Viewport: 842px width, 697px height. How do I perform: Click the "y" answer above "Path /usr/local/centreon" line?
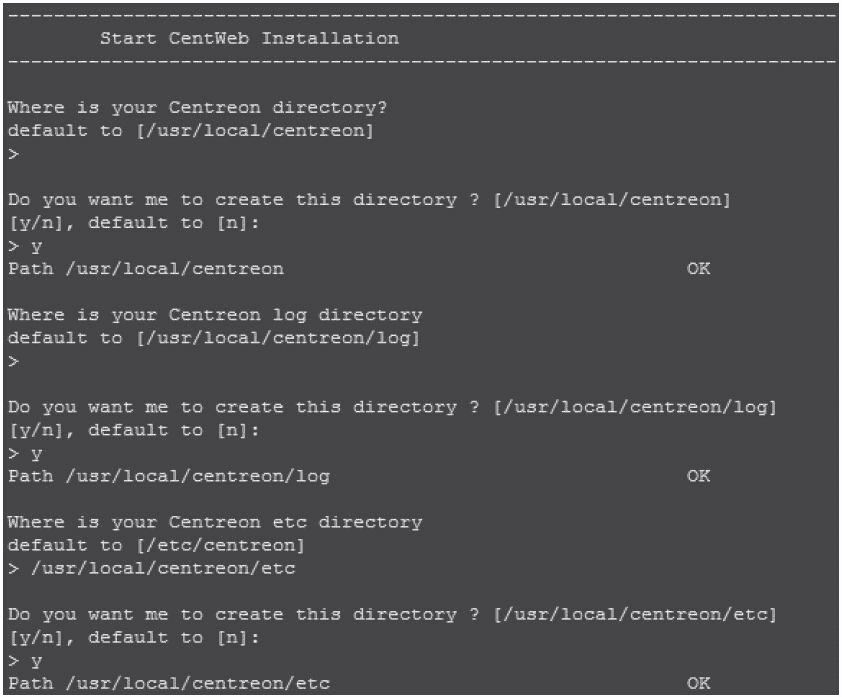click(37, 246)
